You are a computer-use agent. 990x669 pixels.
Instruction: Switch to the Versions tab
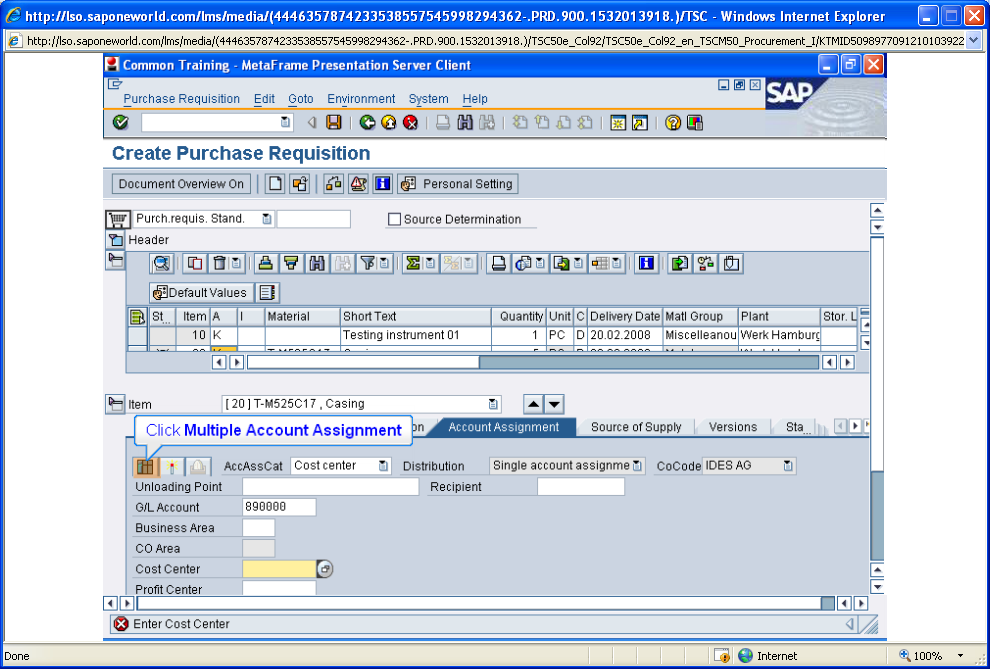click(x=732, y=427)
